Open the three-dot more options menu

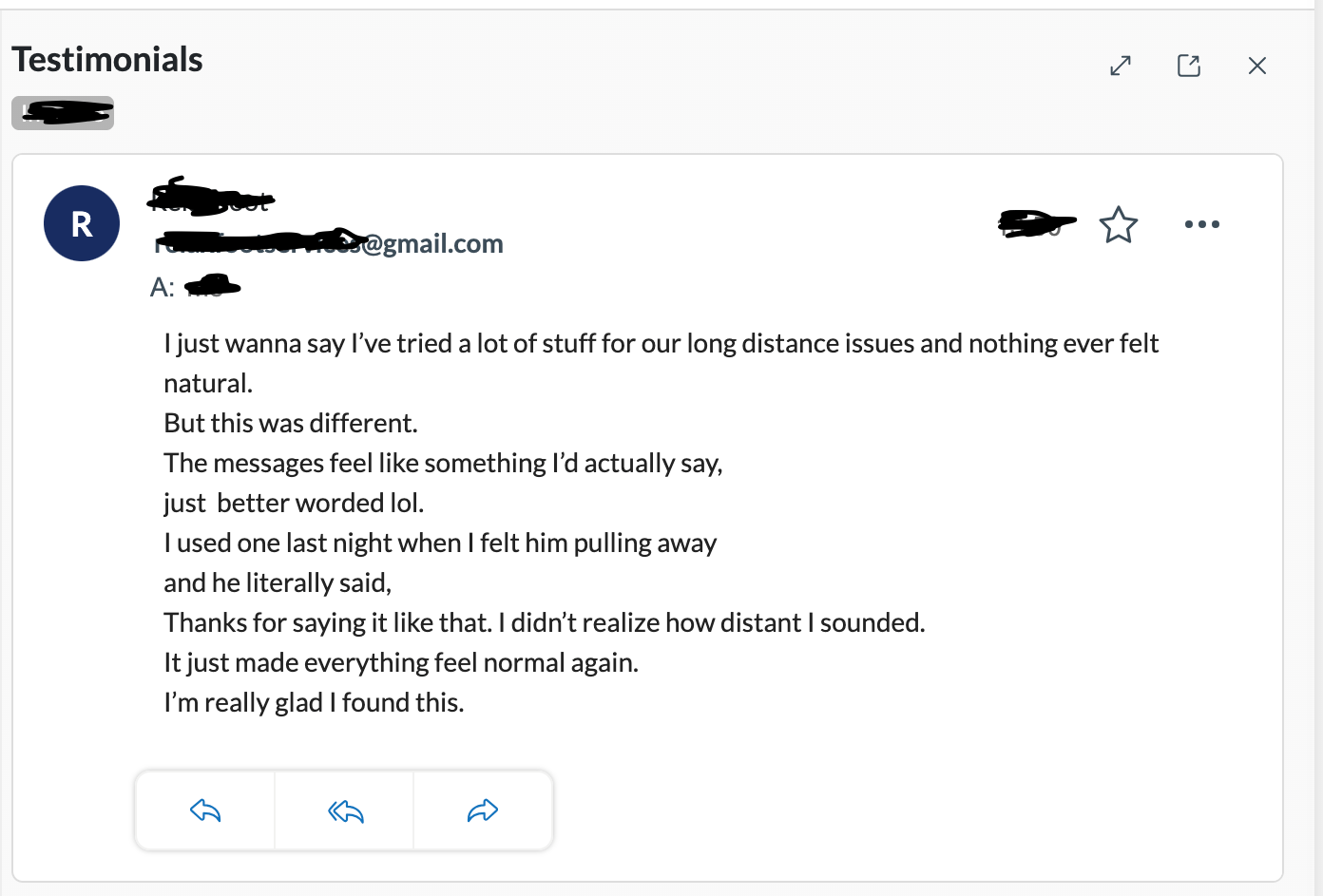(1201, 225)
